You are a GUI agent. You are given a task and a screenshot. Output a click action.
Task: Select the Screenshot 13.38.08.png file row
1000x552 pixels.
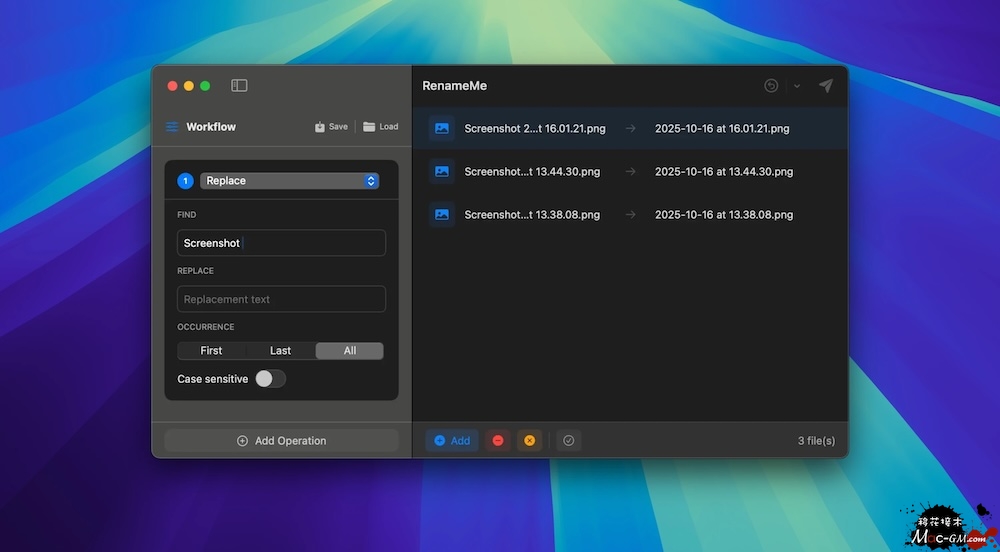(x=630, y=214)
